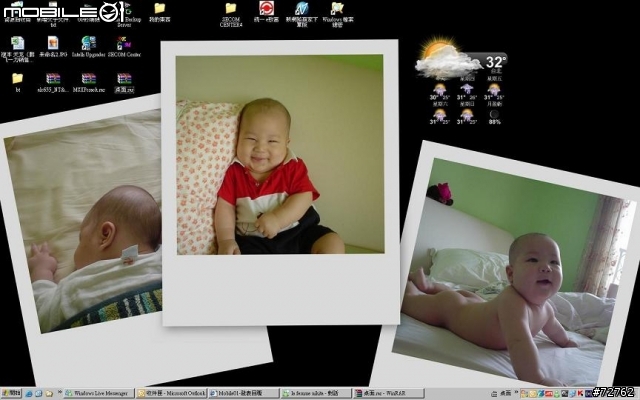Image resolution: width=640 pixels, height=400 pixels.
Task: Click the large sun-and-cloud weather icon
Action: point(447,58)
